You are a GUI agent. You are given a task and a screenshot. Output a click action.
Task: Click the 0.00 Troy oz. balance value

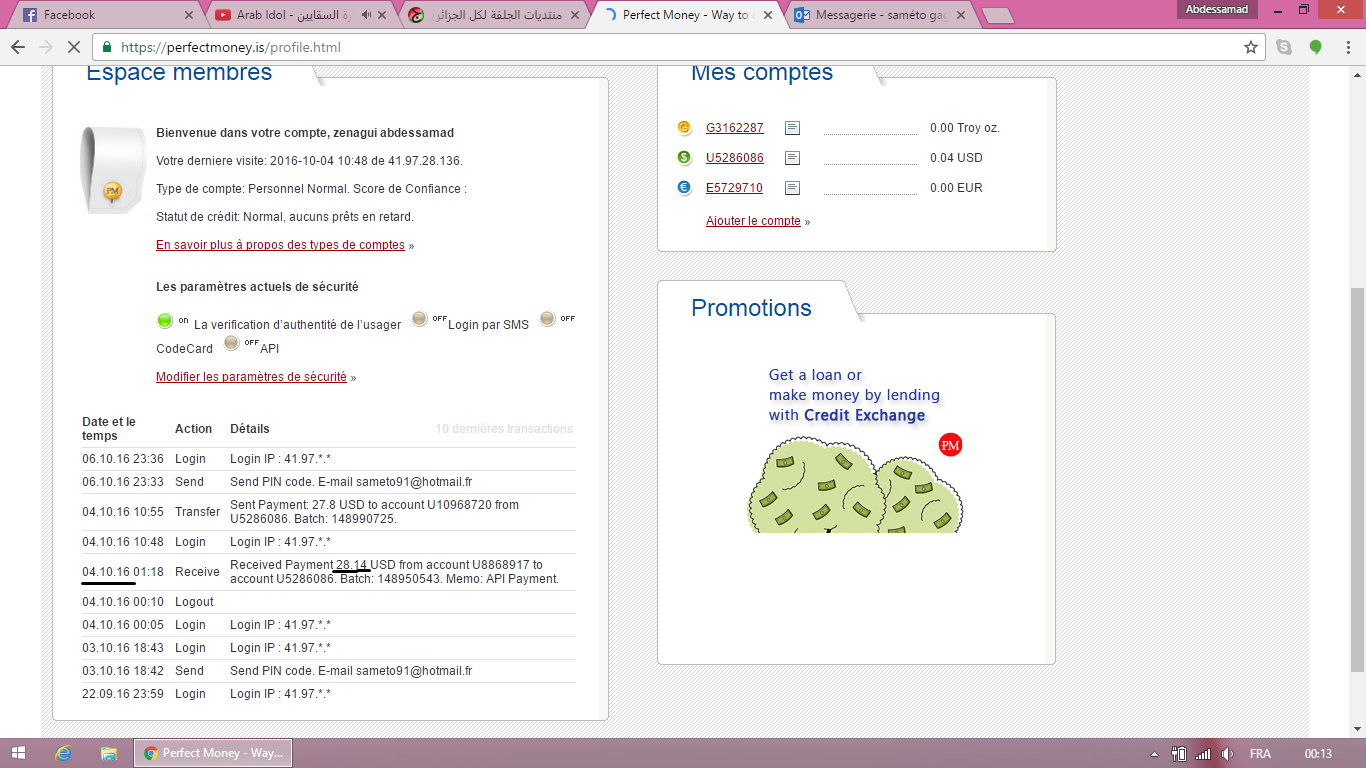(x=965, y=128)
